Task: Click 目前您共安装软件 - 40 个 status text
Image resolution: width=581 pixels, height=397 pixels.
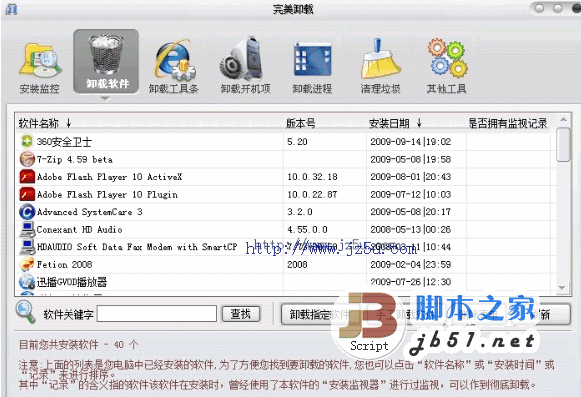Action: tap(79, 345)
